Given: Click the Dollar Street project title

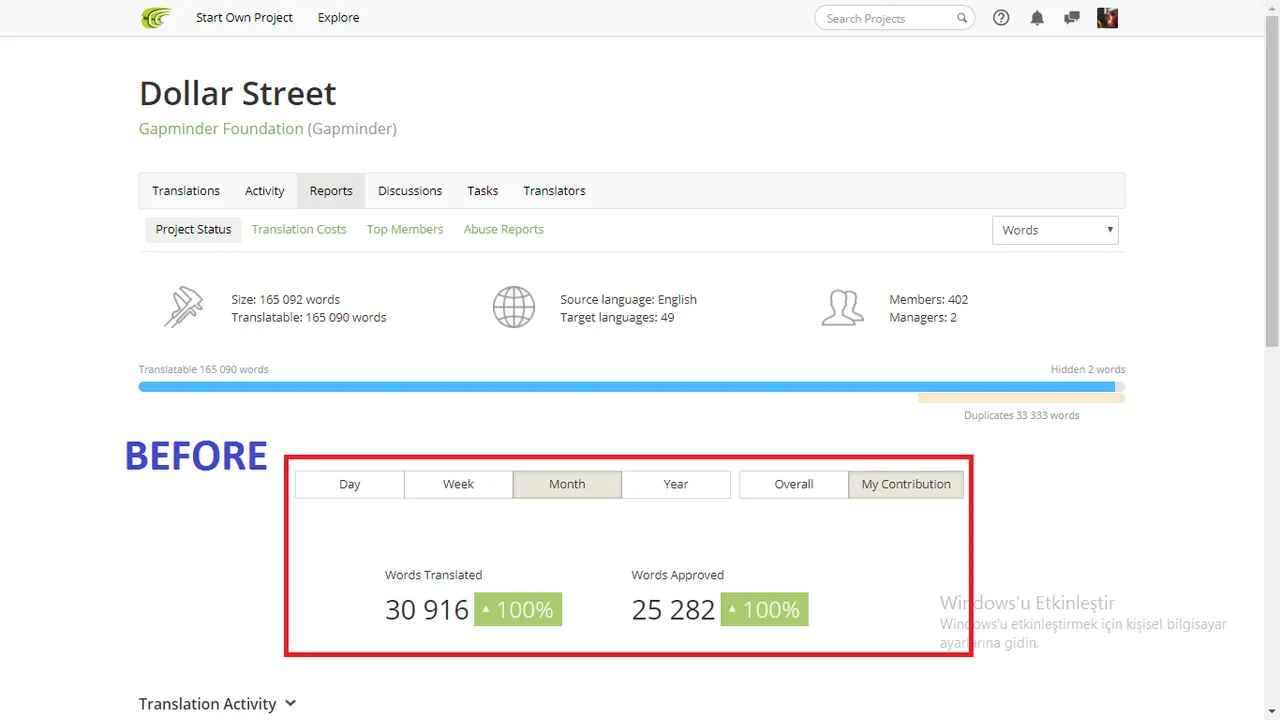Looking at the screenshot, I should point(238,93).
